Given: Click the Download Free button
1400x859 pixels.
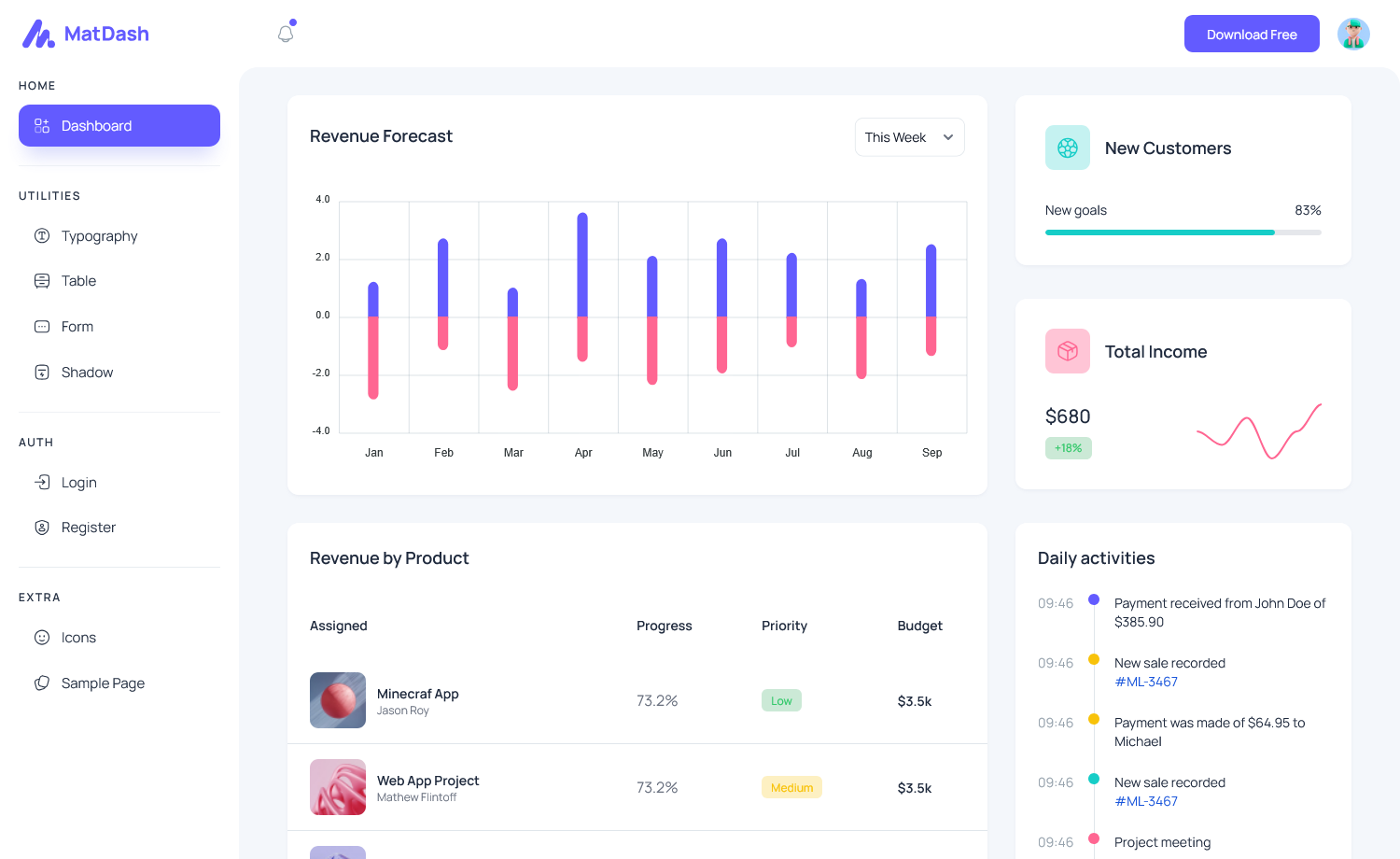Looking at the screenshot, I should (1251, 35).
